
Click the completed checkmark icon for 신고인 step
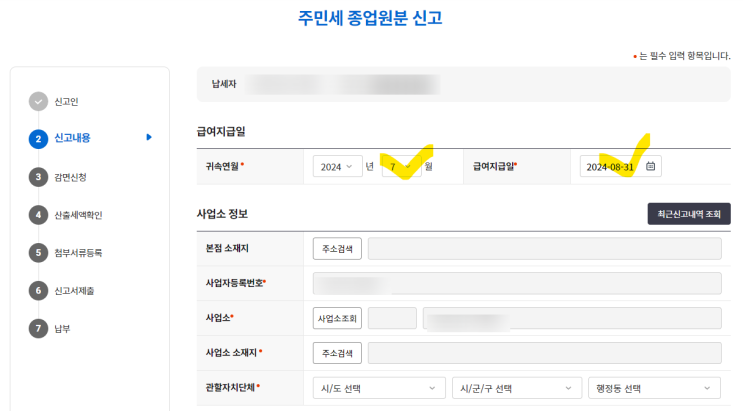click(x=38, y=100)
